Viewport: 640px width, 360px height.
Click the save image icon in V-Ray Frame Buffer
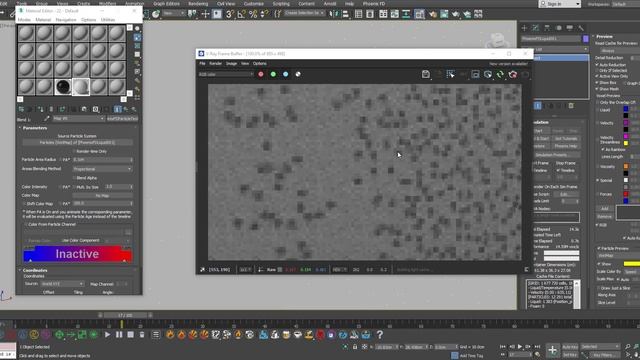426,74
